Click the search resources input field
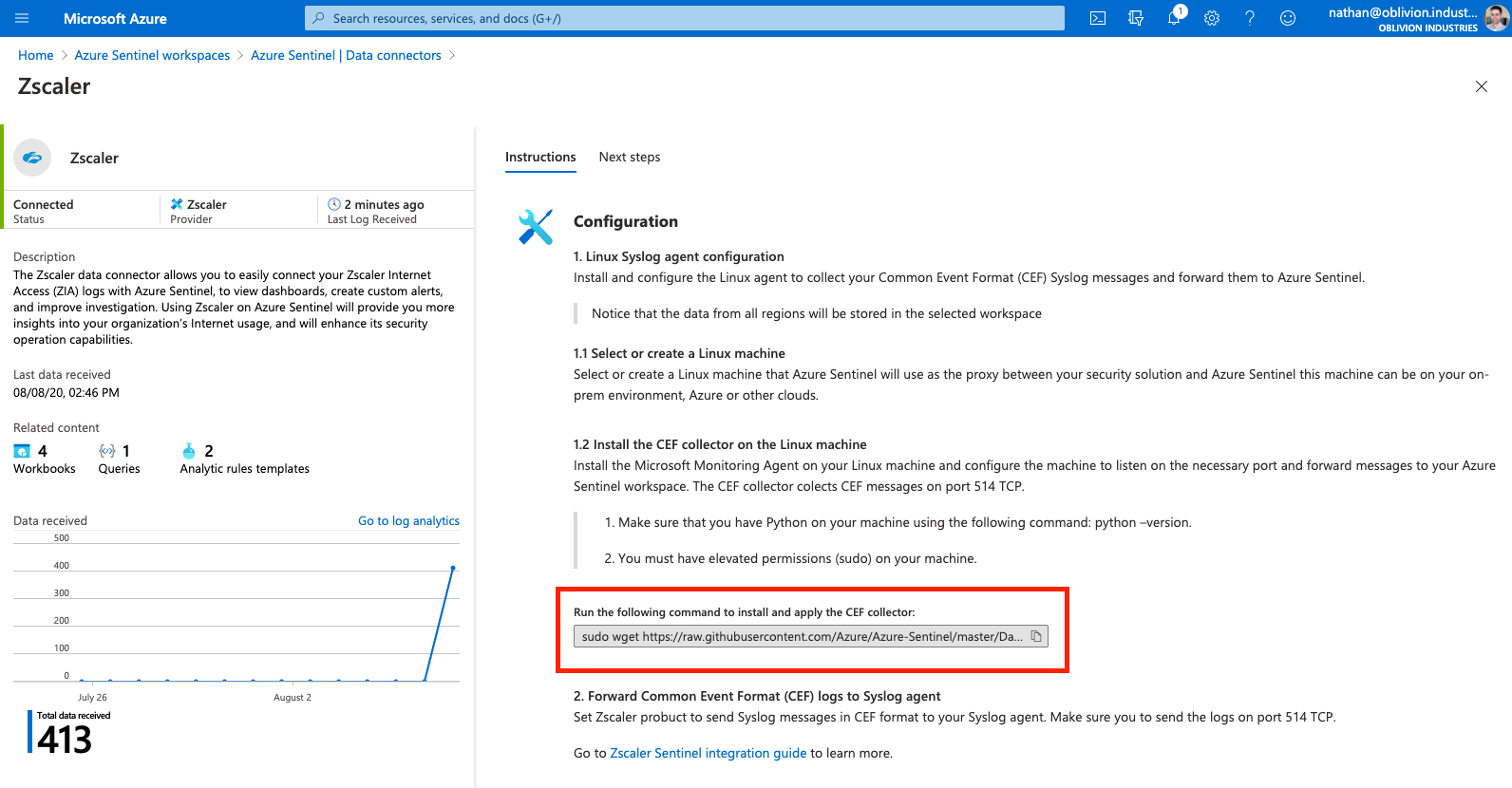 684,18
